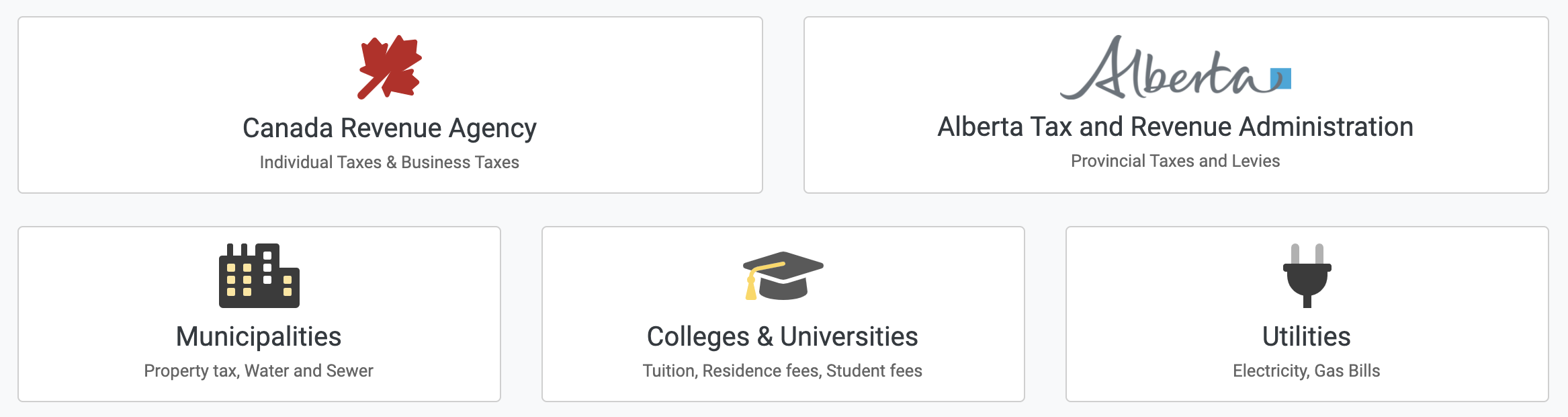This screenshot has height=417, width=1568.
Task: Click the electric plug icon
Action: click(1307, 276)
